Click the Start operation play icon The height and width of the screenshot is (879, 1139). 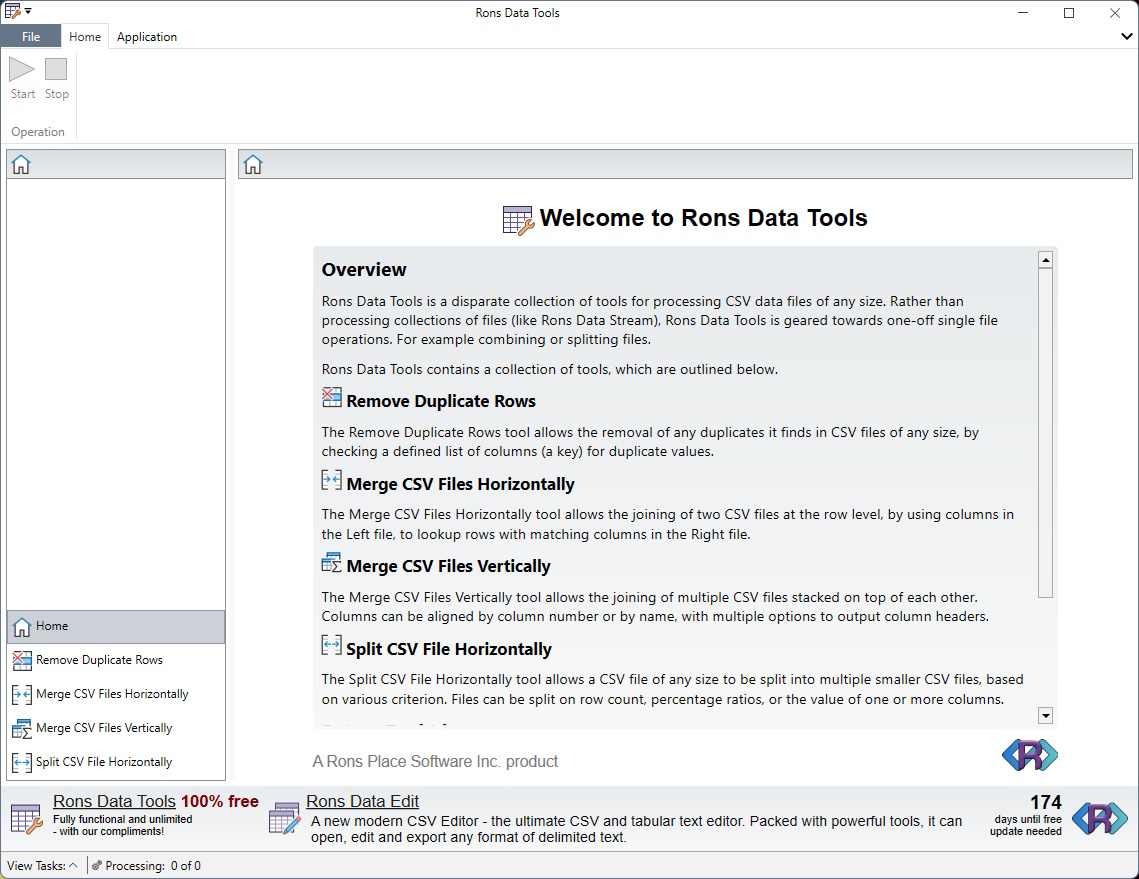(22, 70)
